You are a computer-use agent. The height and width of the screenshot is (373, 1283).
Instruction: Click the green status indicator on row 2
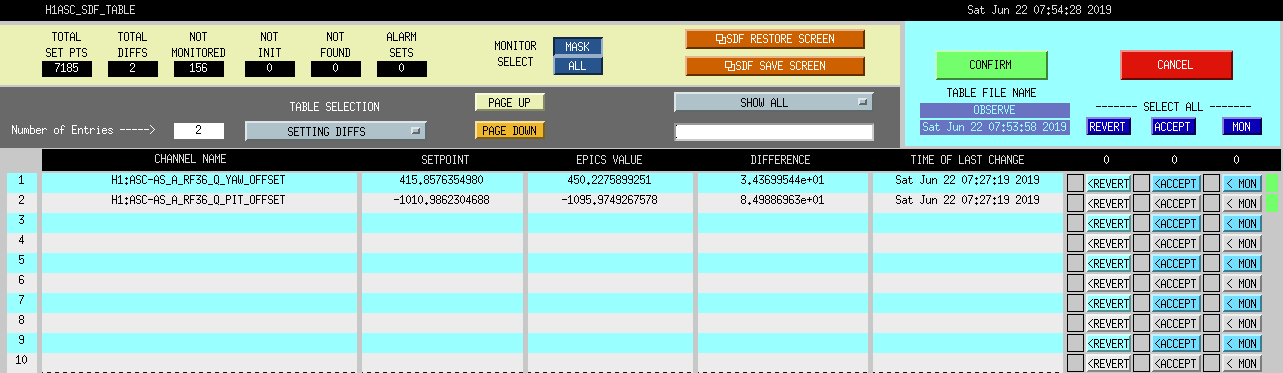[x=1272, y=203]
